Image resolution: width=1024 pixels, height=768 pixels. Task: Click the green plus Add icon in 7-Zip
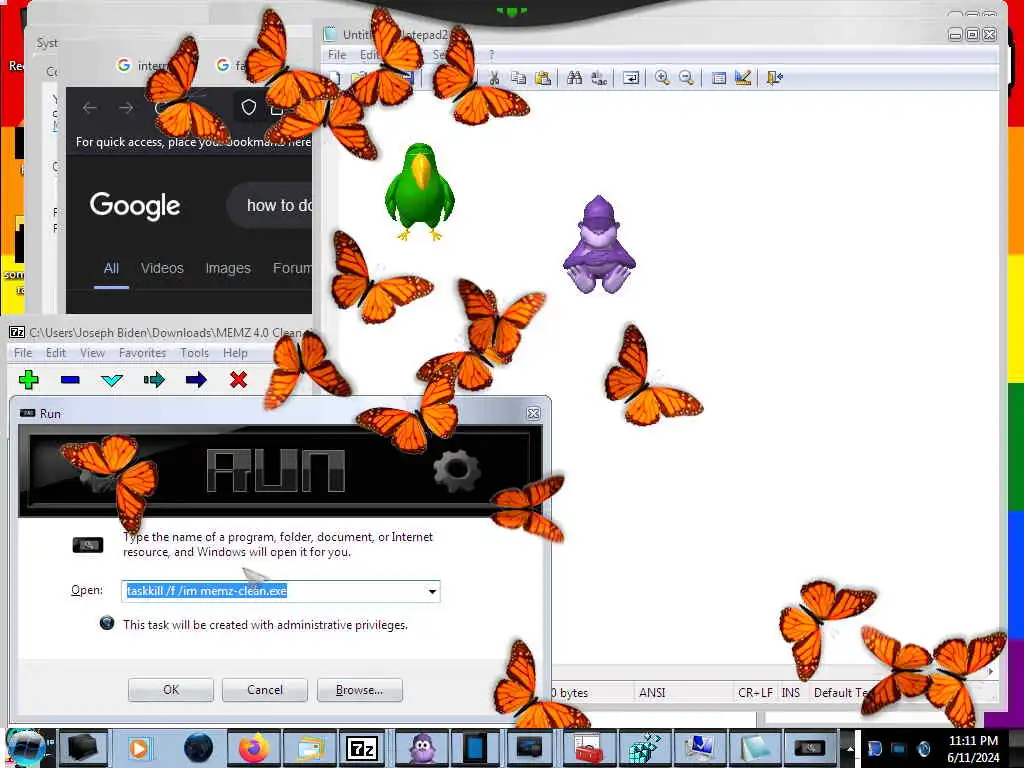coord(29,379)
